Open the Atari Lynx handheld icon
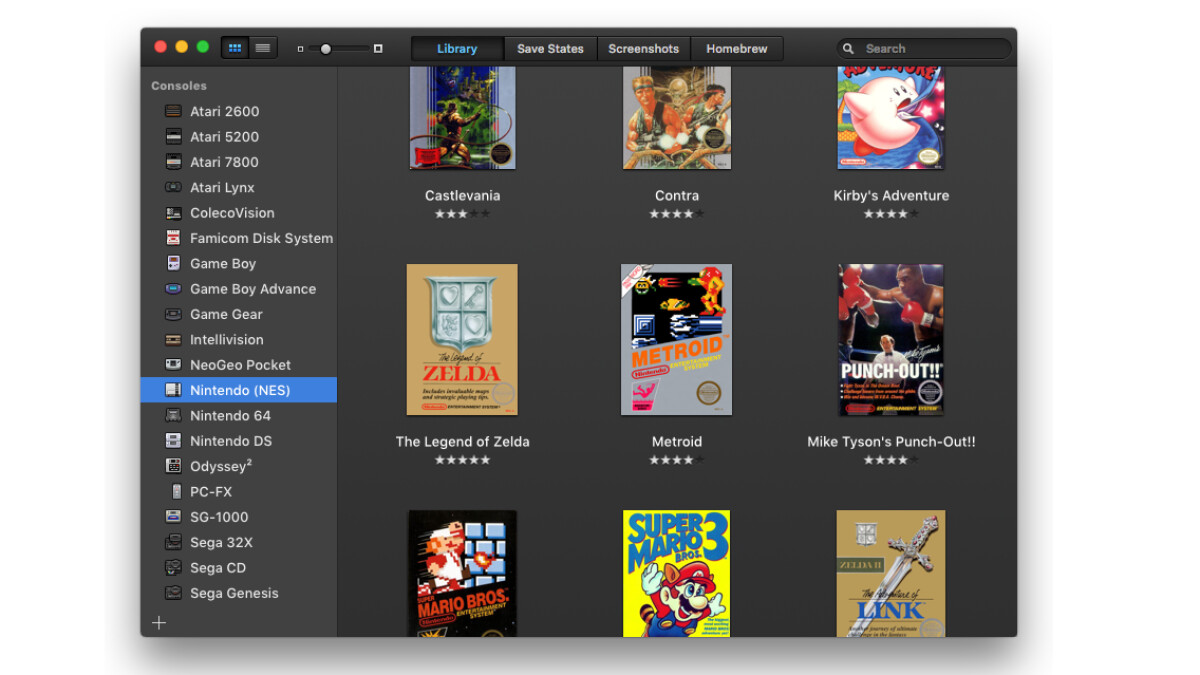1200x675 pixels. [174, 187]
